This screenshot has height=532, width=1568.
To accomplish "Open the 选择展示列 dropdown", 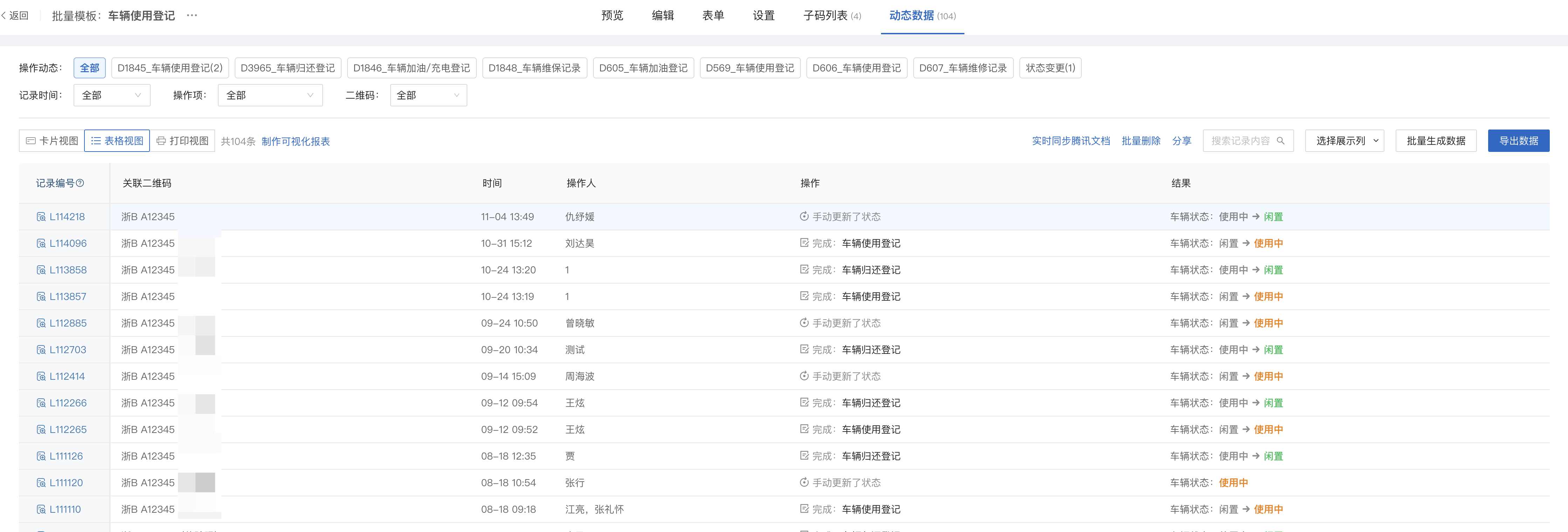I will pyautogui.click(x=1344, y=140).
